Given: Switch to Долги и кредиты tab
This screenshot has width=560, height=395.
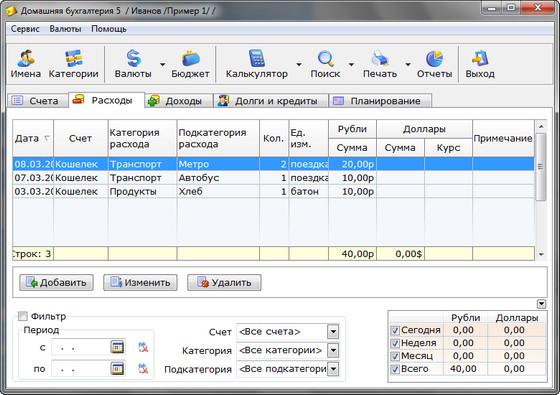Looking at the screenshot, I should pyautogui.click(x=271, y=101).
